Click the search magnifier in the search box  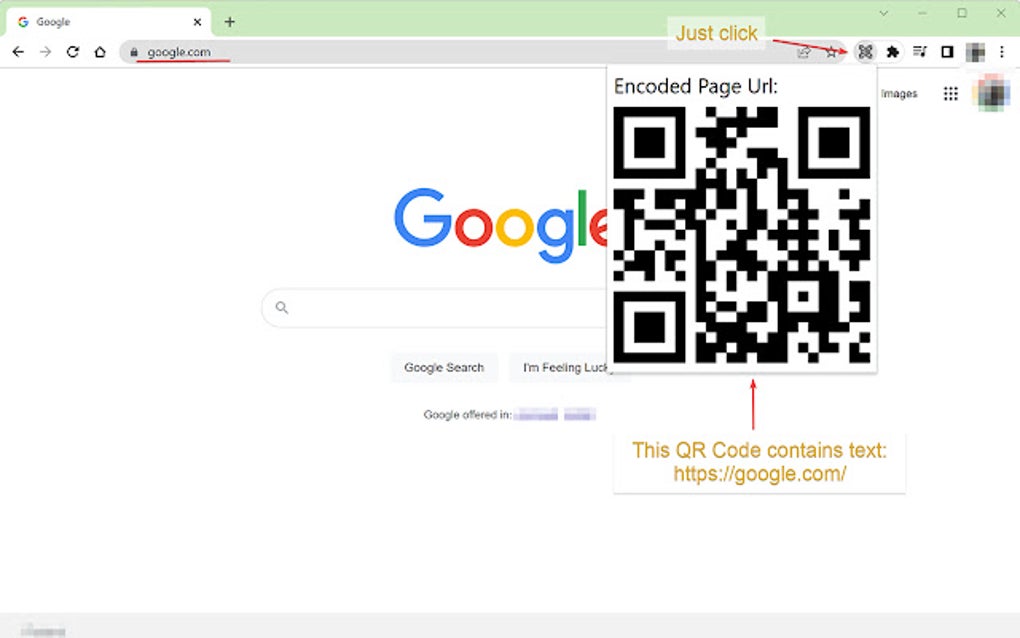281,308
